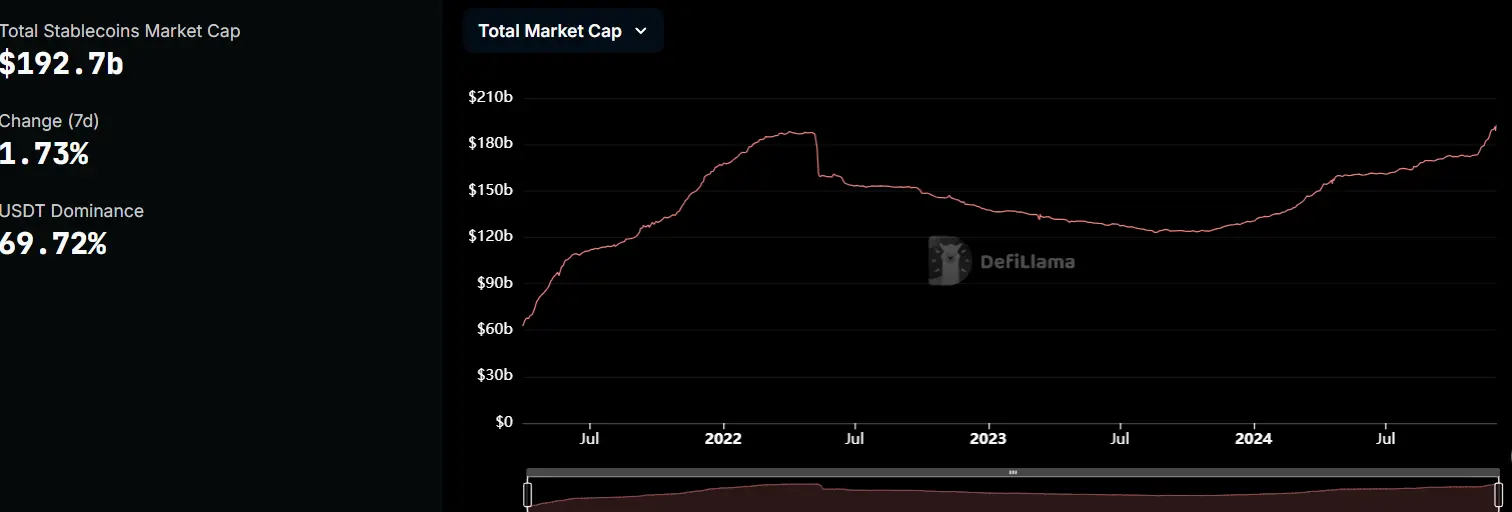Click the DefiLlama llama logo watermark
This screenshot has width=1512, height=512.
pyautogui.click(x=948, y=261)
